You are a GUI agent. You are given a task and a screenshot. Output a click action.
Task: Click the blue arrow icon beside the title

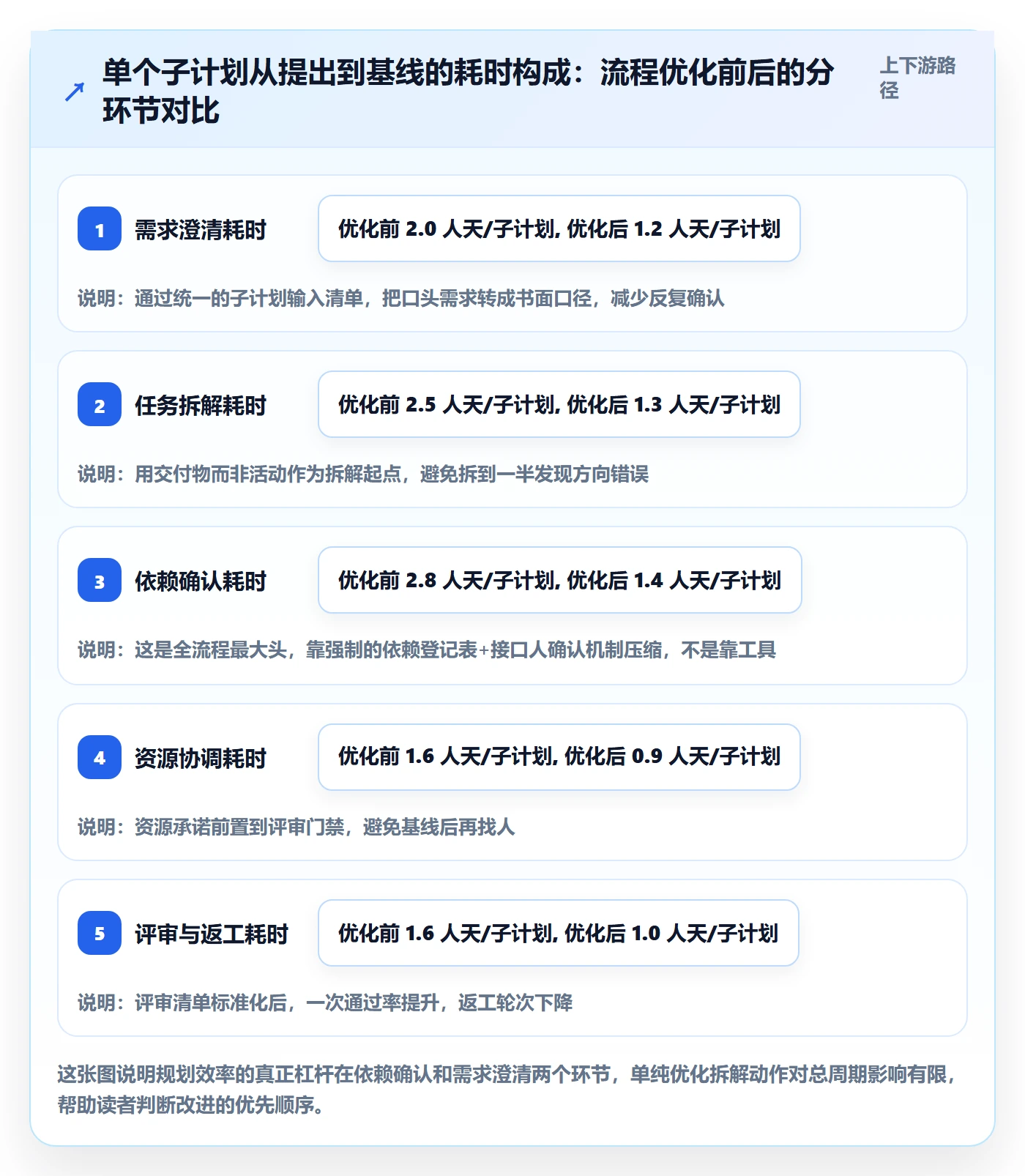point(74,92)
